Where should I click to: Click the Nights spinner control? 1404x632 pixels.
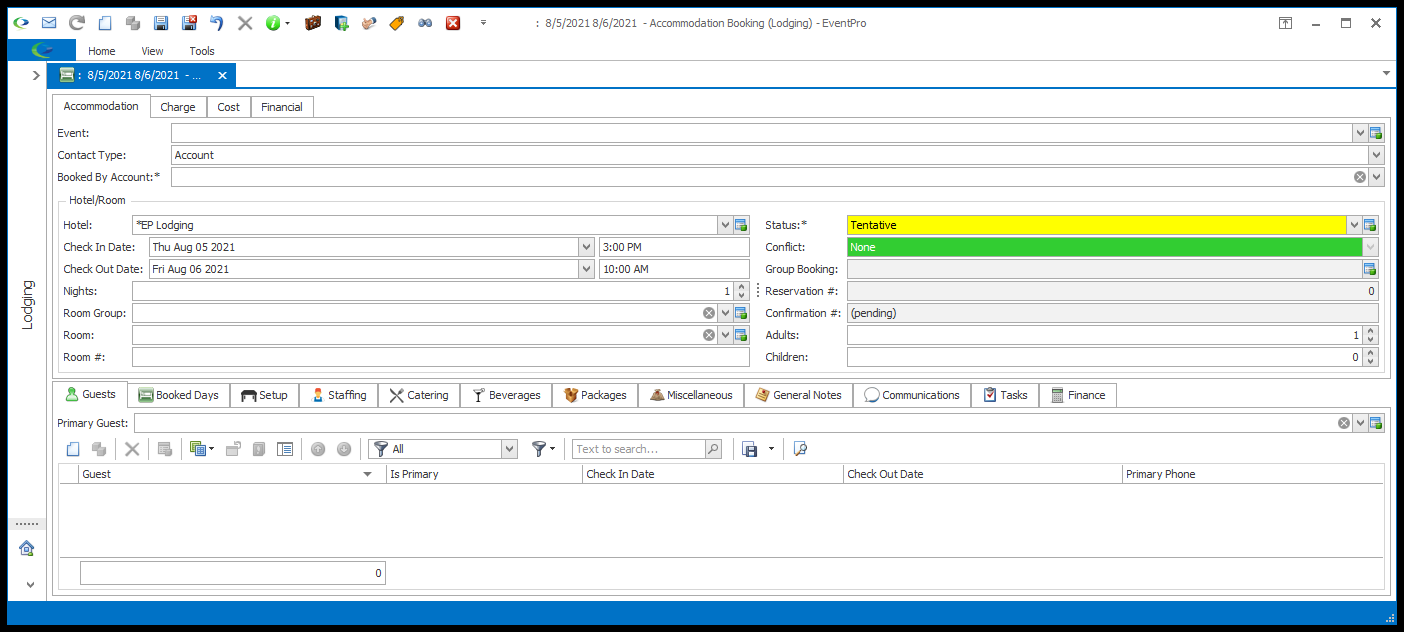(741, 291)
